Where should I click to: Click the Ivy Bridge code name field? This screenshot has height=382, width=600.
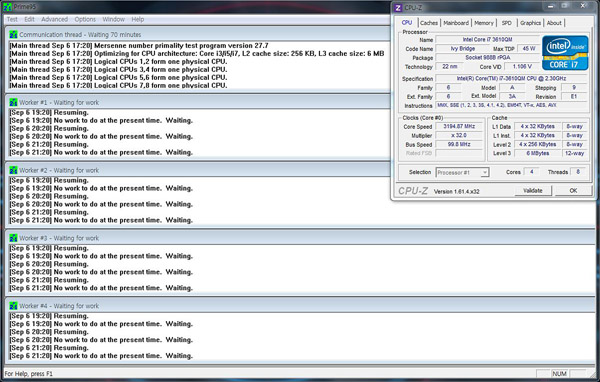coord(462,49)
